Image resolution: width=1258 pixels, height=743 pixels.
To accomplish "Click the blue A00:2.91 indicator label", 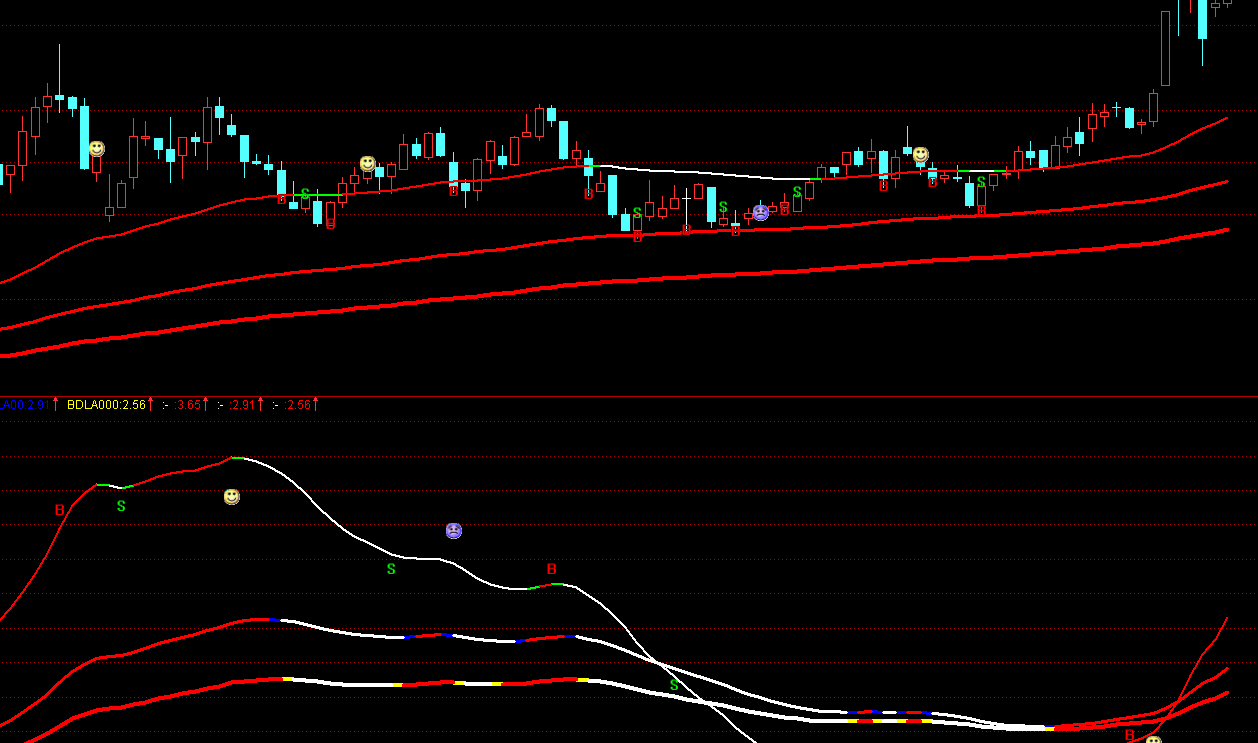I will 24,405.
